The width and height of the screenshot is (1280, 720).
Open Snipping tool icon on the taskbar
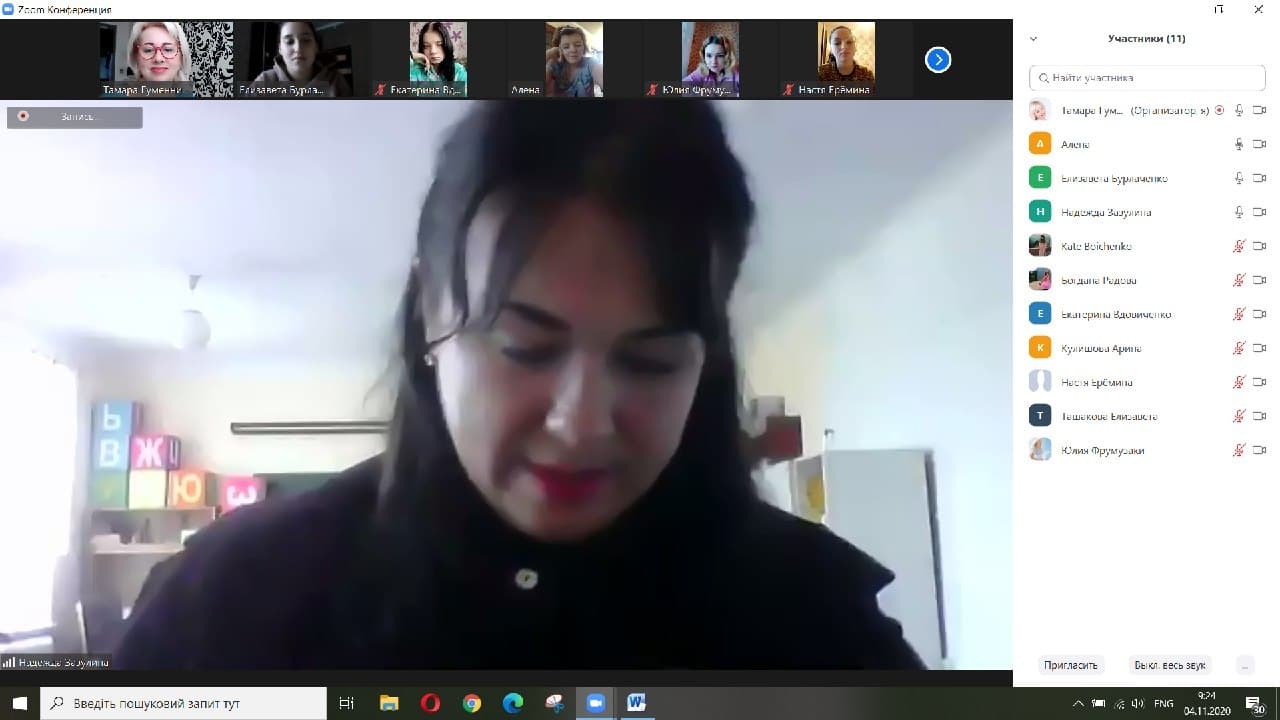(x=554, y=703)
